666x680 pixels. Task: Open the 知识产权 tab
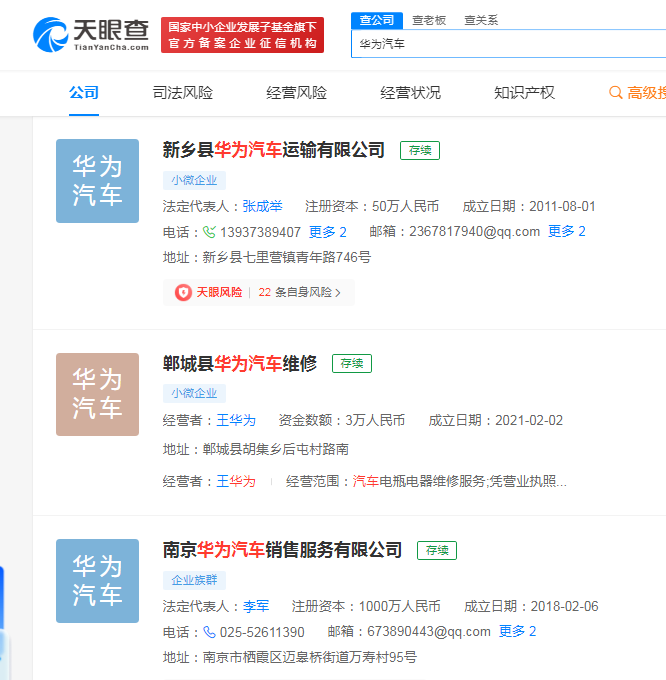click(524, 93)
